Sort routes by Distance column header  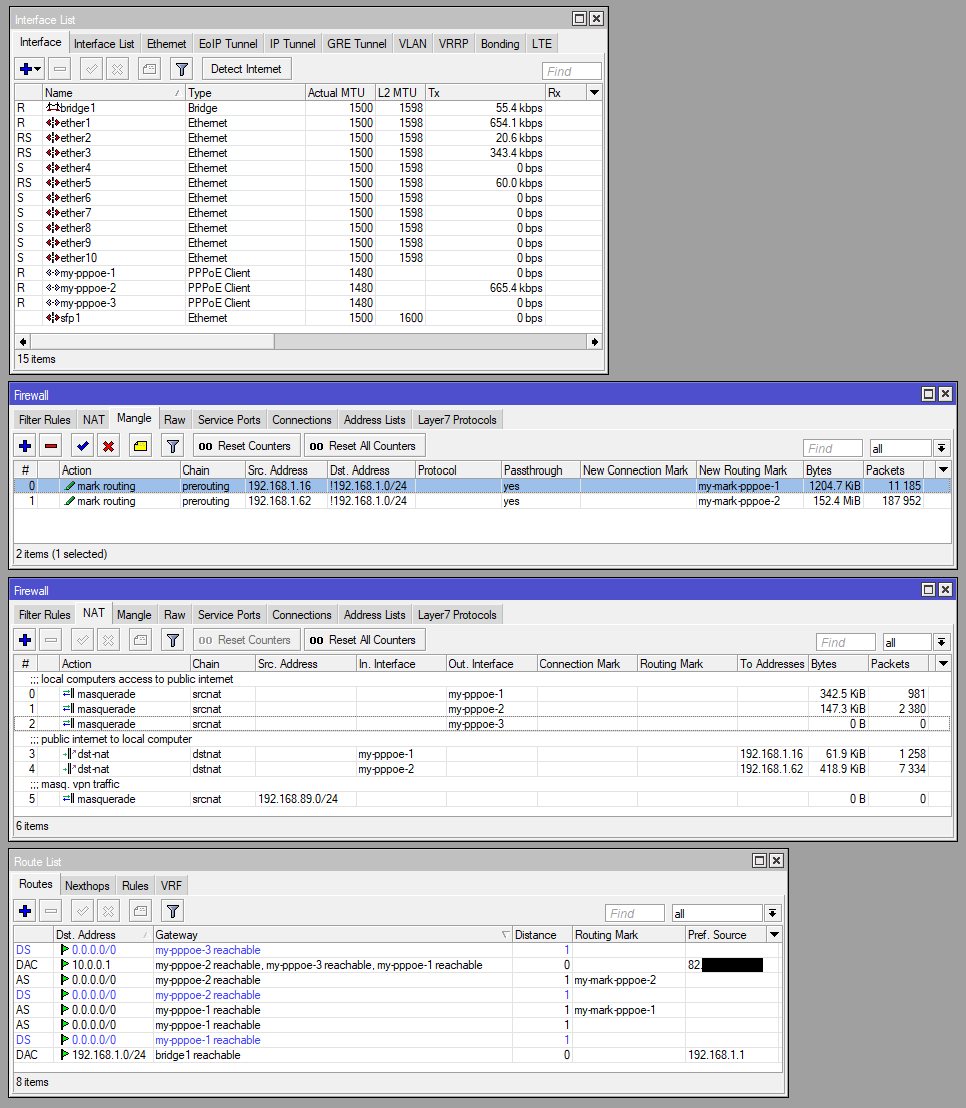pyautogui.click(x=542, y=935)
